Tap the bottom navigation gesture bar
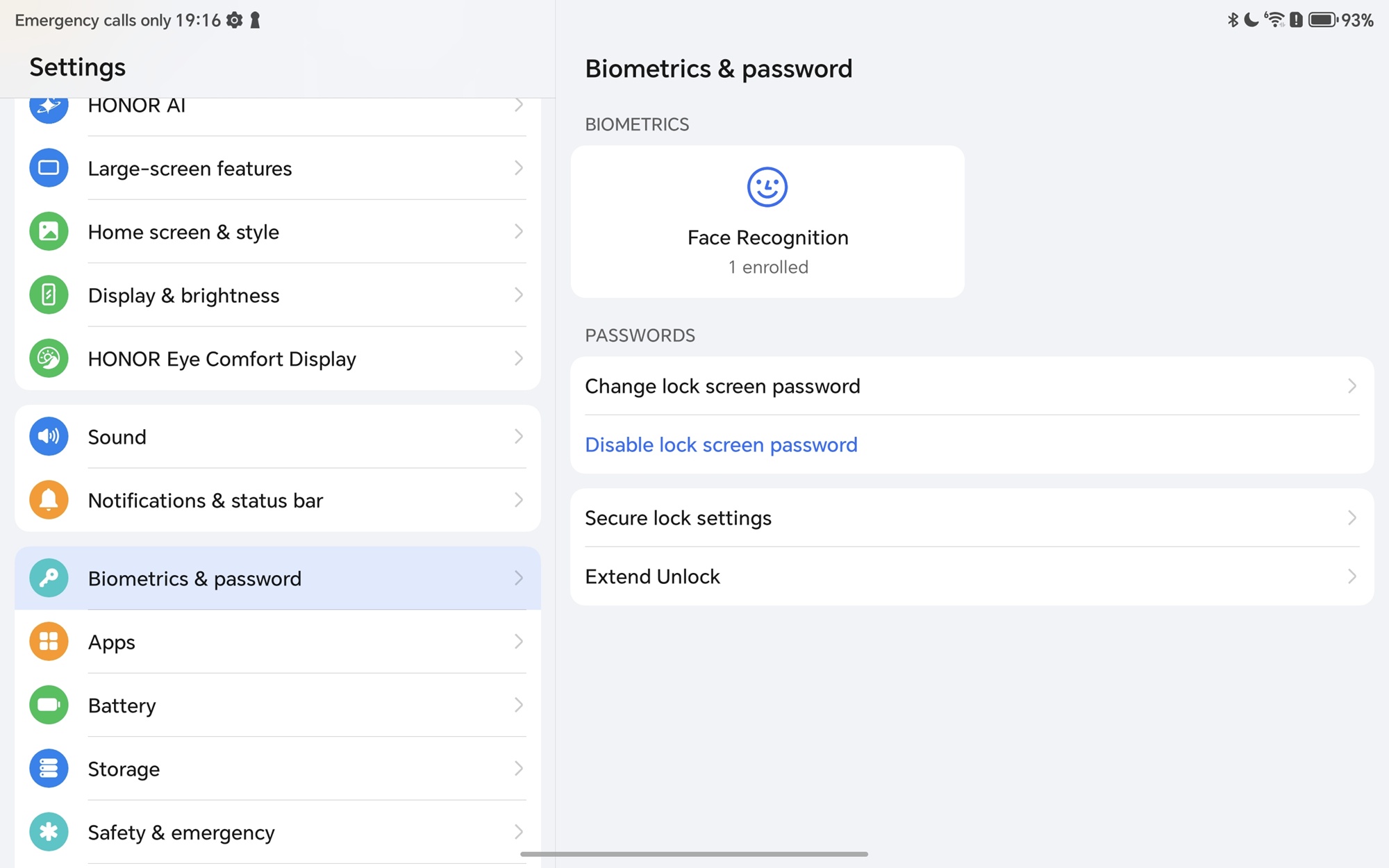1389x868 pixels. (694, 854)
